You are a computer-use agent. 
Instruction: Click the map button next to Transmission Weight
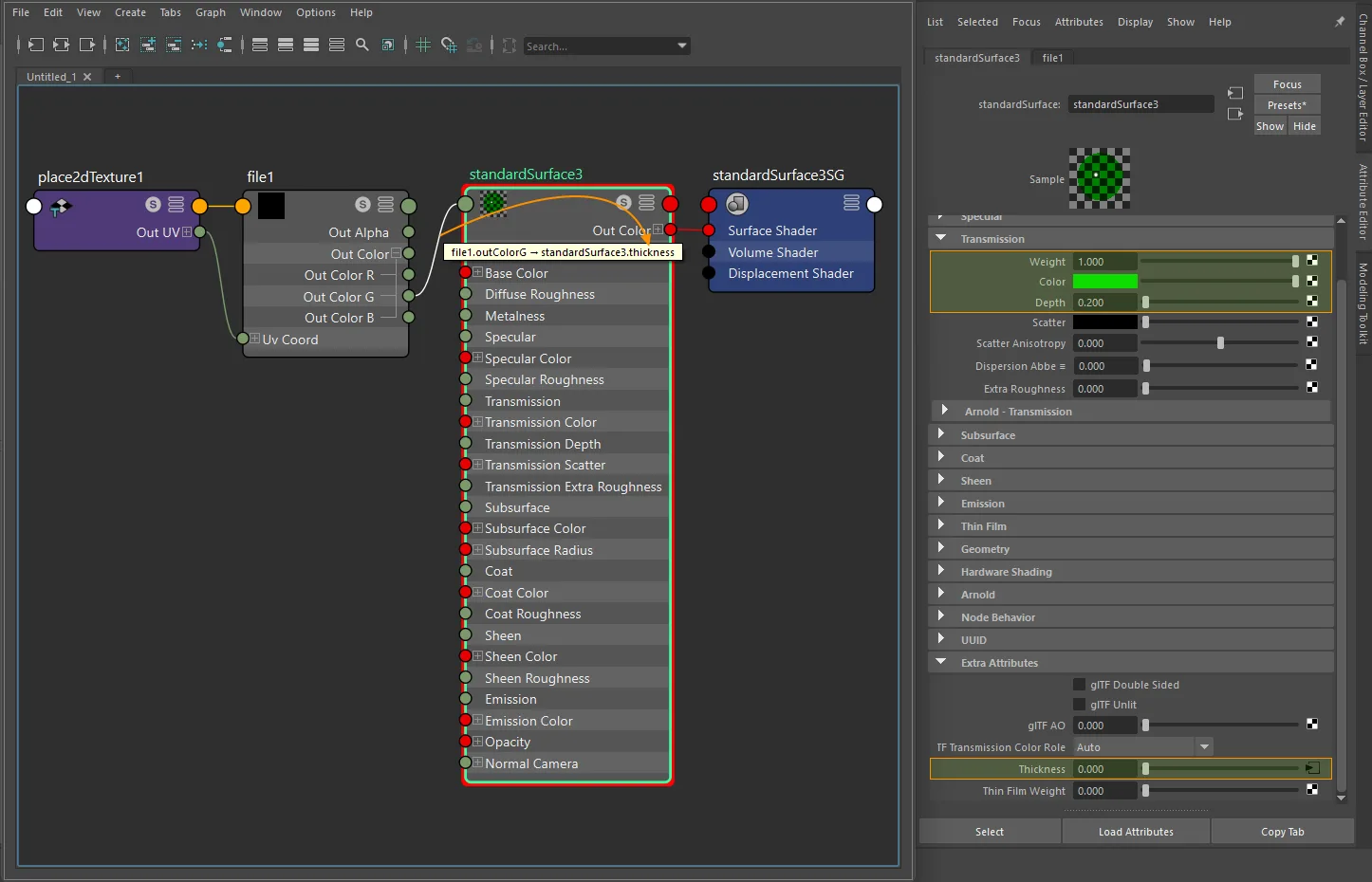pyautogui.click(x=1312, y=261)
